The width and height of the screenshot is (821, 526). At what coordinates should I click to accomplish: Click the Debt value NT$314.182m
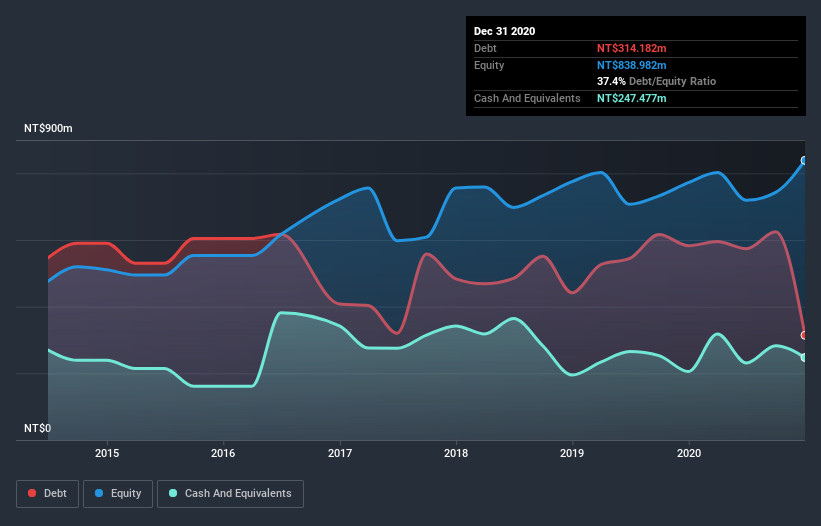coord(631,48)
